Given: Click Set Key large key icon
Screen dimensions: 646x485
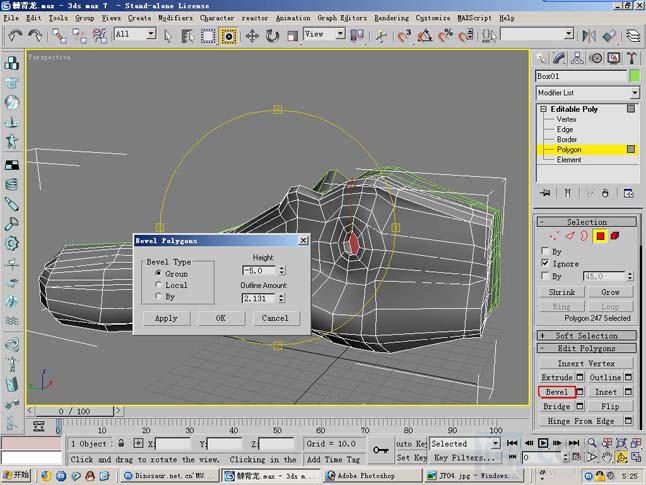Looking at the screenshot, I should 381,450.
